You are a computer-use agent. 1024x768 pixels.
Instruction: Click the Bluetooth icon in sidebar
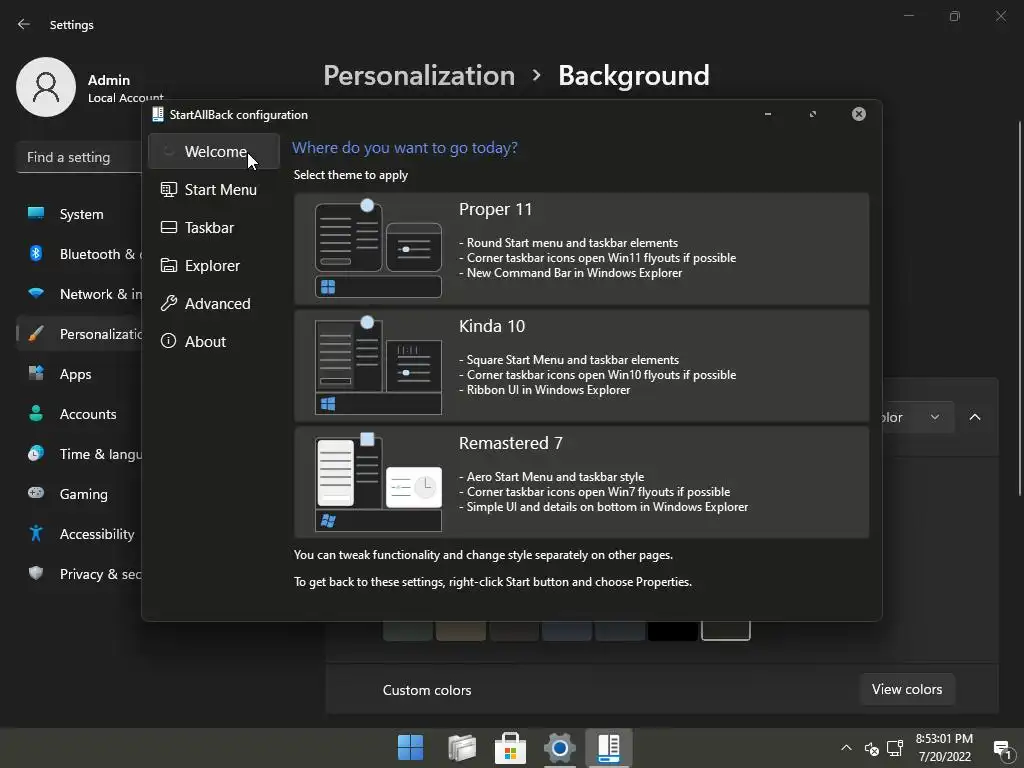point(36,253)
